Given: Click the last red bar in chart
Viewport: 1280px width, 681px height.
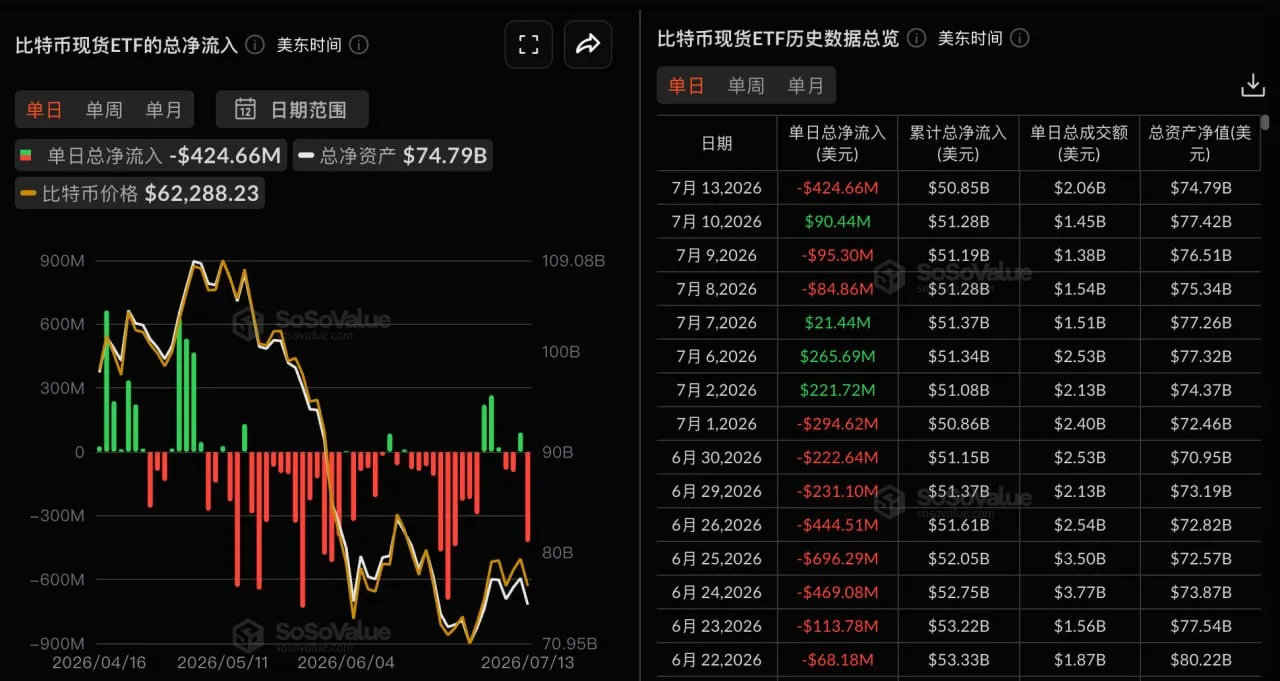Looking at the screenshot, I should tap(528, 496).
